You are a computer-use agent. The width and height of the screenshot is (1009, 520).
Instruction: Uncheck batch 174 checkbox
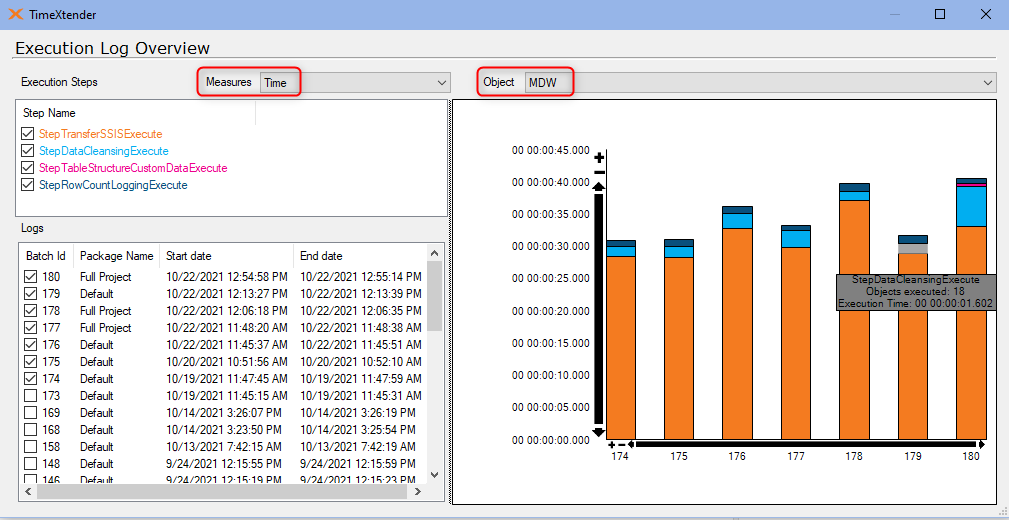(x=30, y=378)
